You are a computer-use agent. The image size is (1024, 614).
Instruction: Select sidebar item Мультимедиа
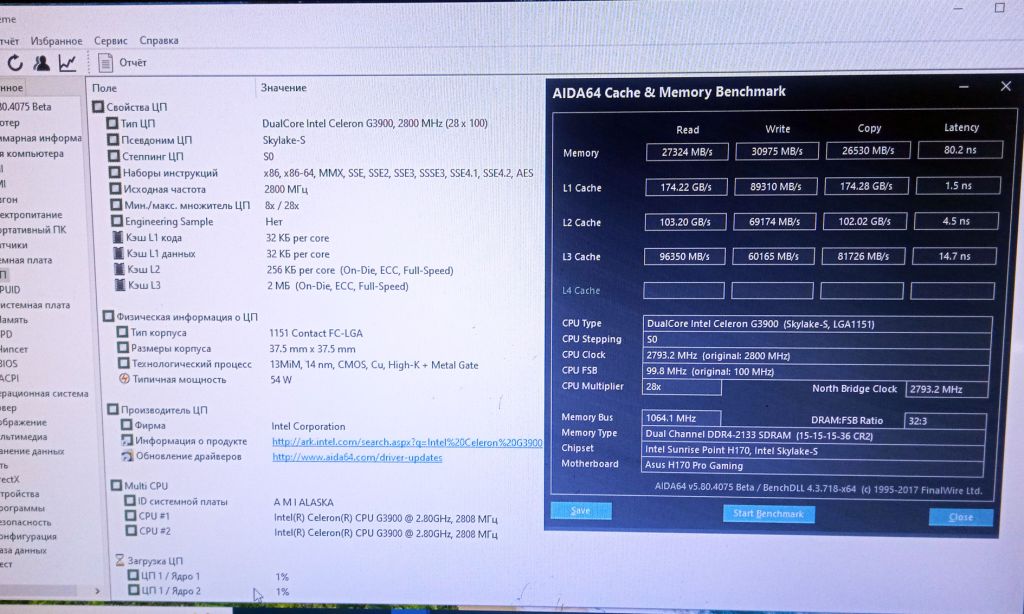[24, 436]
